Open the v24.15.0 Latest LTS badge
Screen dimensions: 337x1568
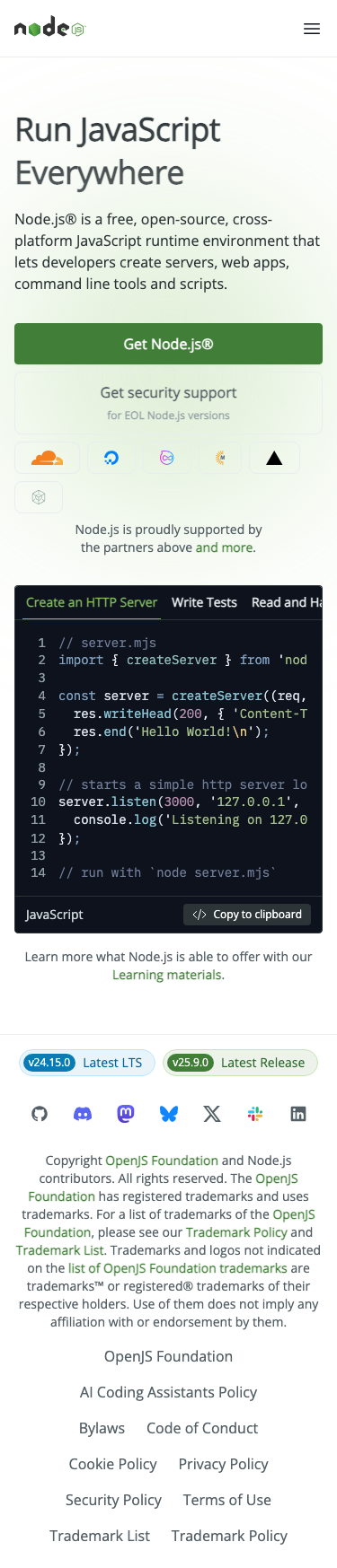point(86,1063)
